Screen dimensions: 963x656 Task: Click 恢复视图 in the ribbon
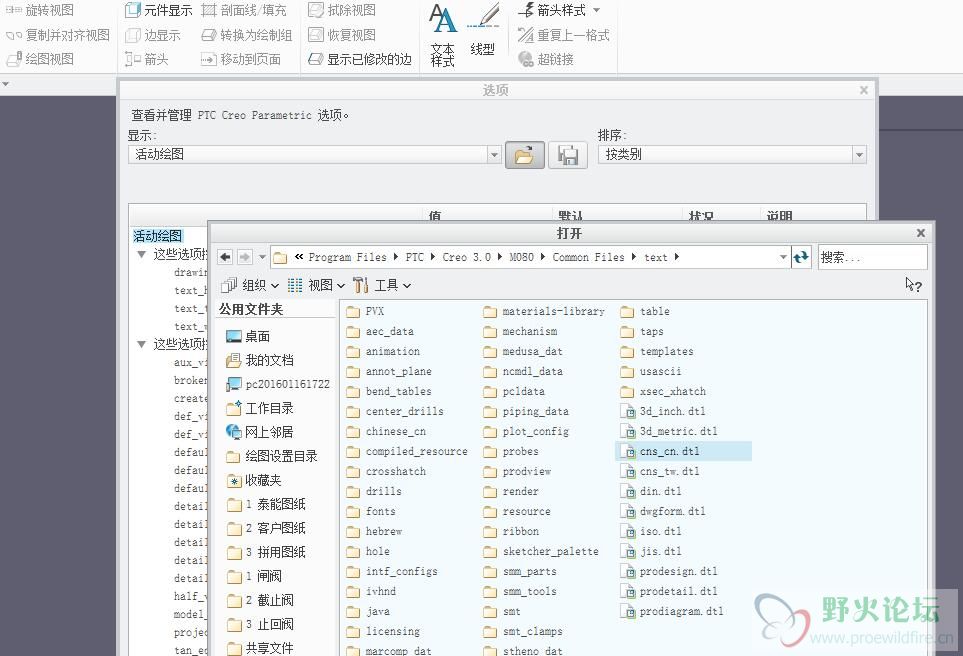click(x=341, y=35)
